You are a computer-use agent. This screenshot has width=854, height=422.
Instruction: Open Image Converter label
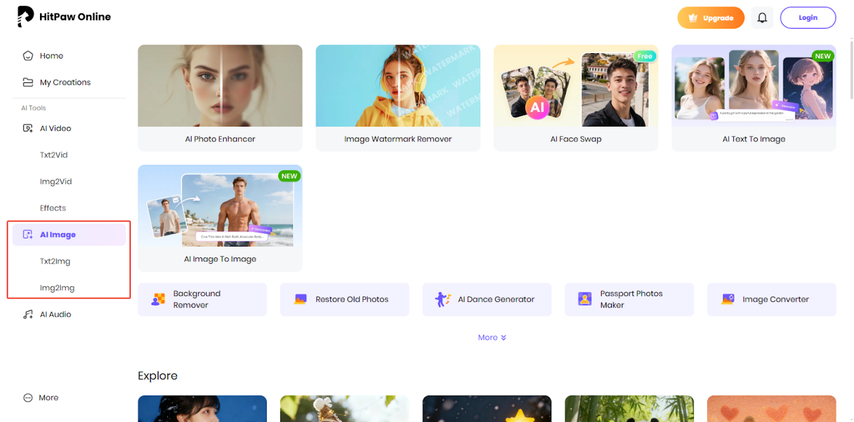pos(776,299)
